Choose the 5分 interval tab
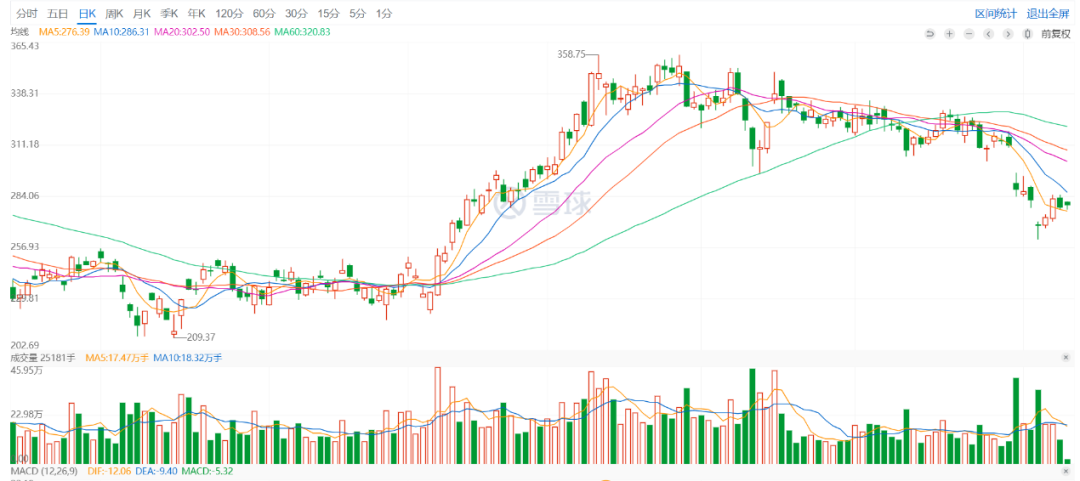 [x=357, y=13]
